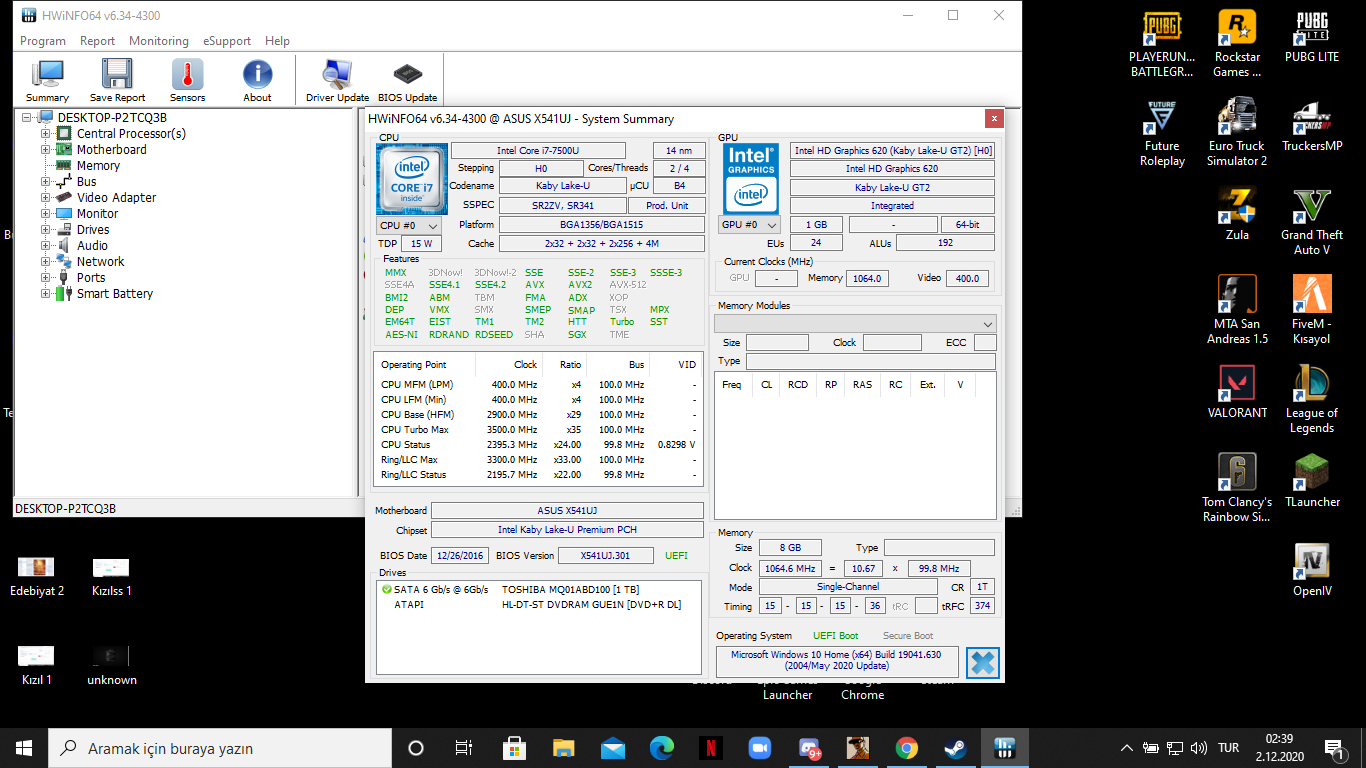Screen dimensions: 1366x768
Task: Open the eSupport menu
Action: [227, 41]
